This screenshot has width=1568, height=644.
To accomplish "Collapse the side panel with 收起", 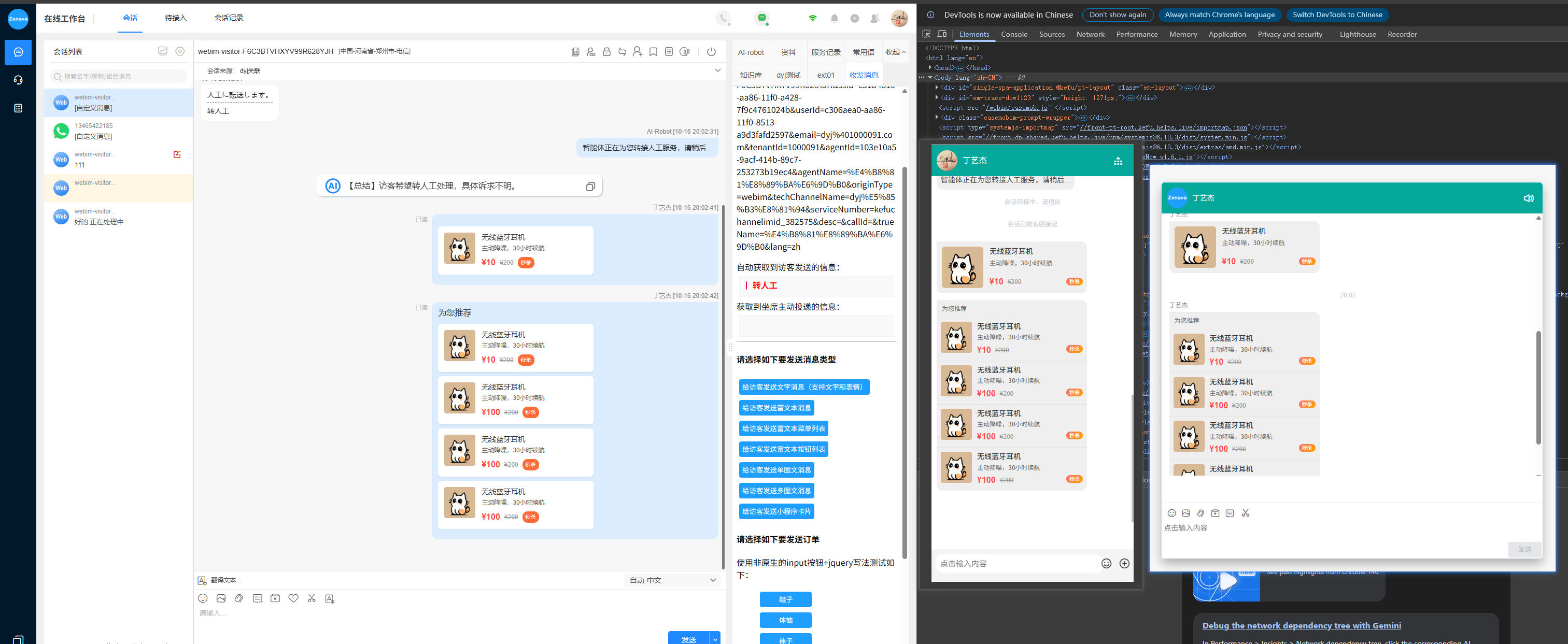I will coord(895,52).
